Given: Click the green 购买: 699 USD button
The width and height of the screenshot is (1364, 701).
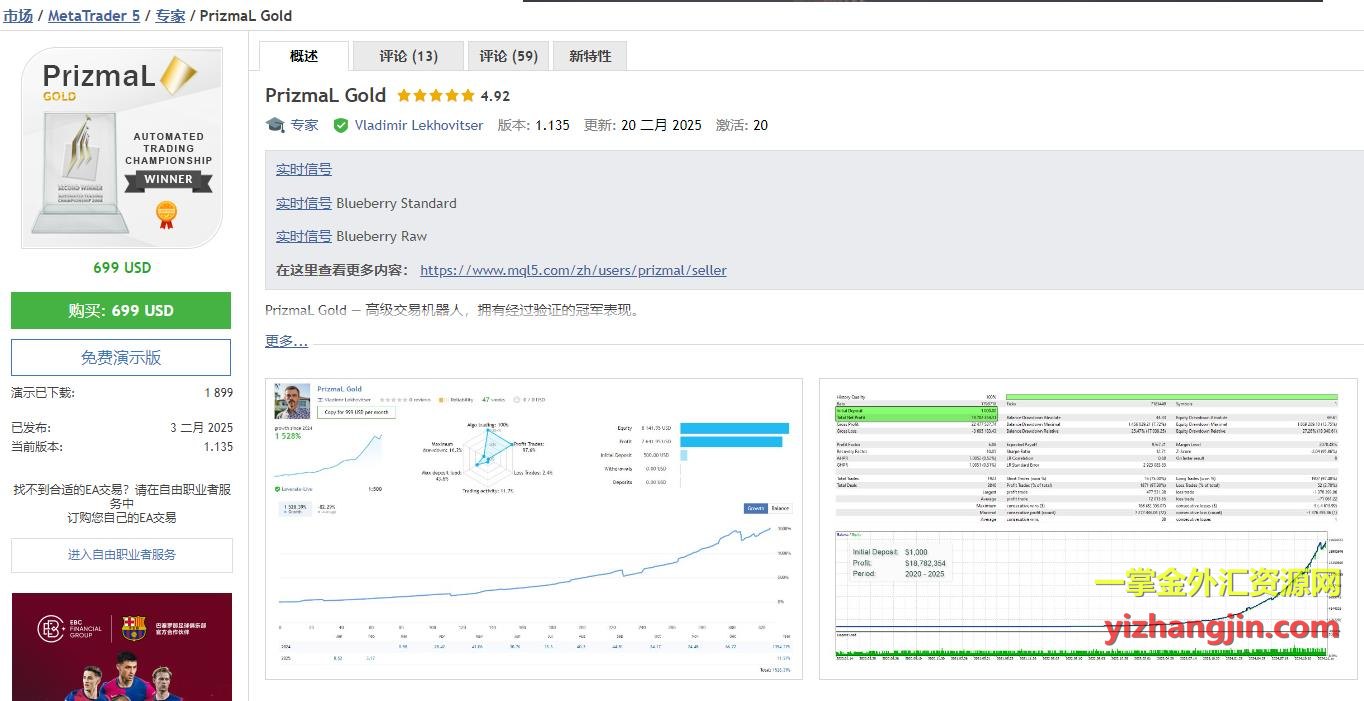Looking at the screenshot, I should pos(121,310).
